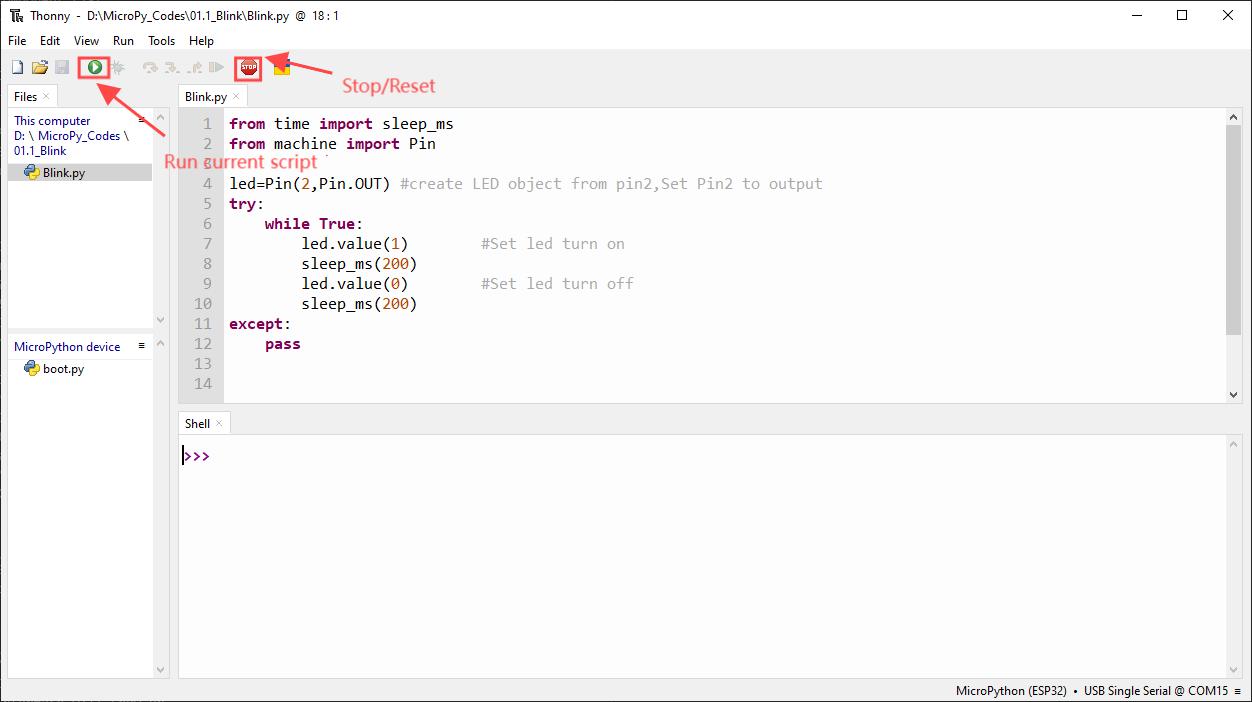The image size is (1252, 702).
Task: Run current script with the green play icon
Action: point(94,68)
